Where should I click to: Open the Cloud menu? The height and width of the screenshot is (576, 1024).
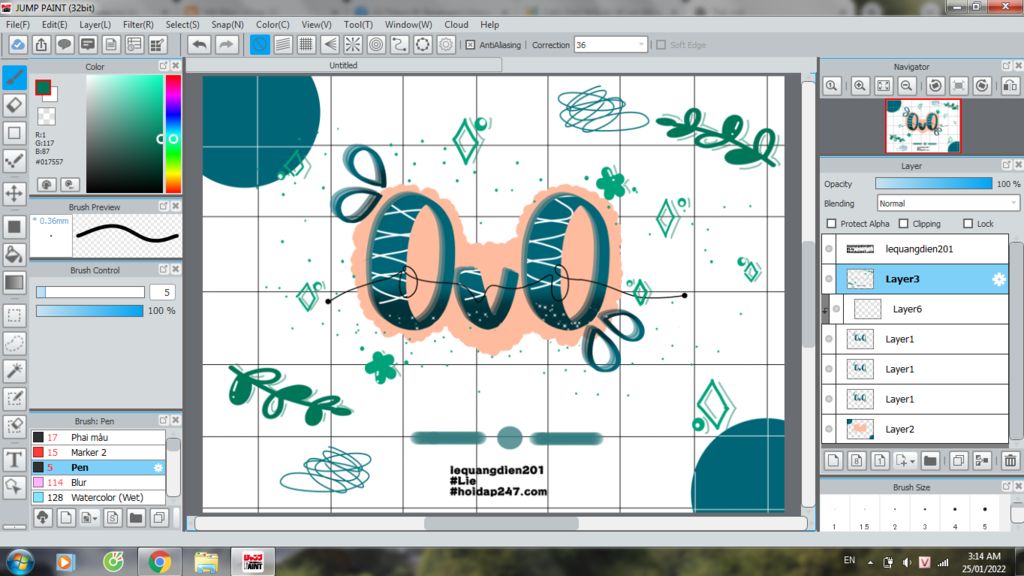click(456, 24)
